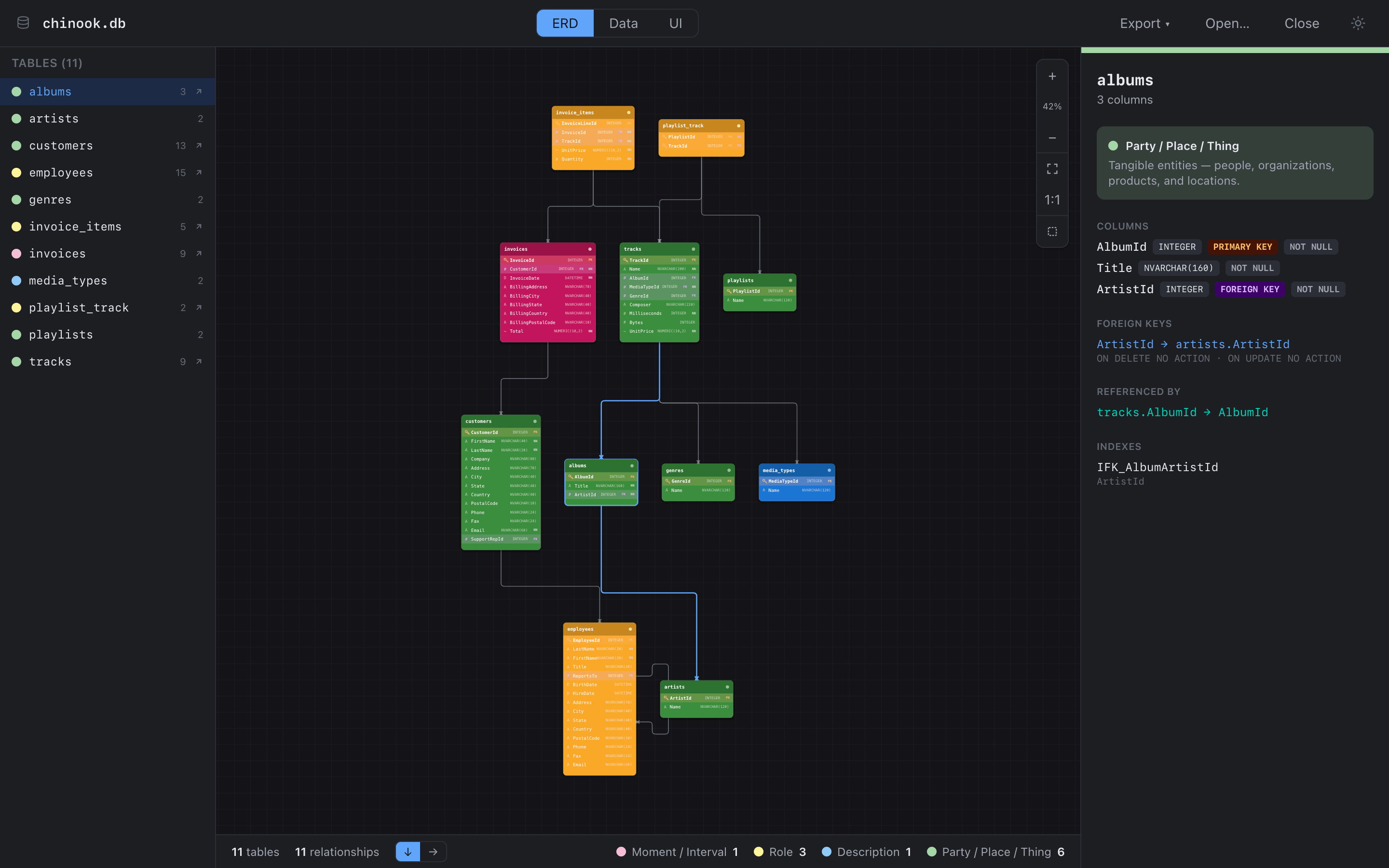Zoom out with the minus icon
Screen dimensions: 1389x868
[x=1052, y=138]
